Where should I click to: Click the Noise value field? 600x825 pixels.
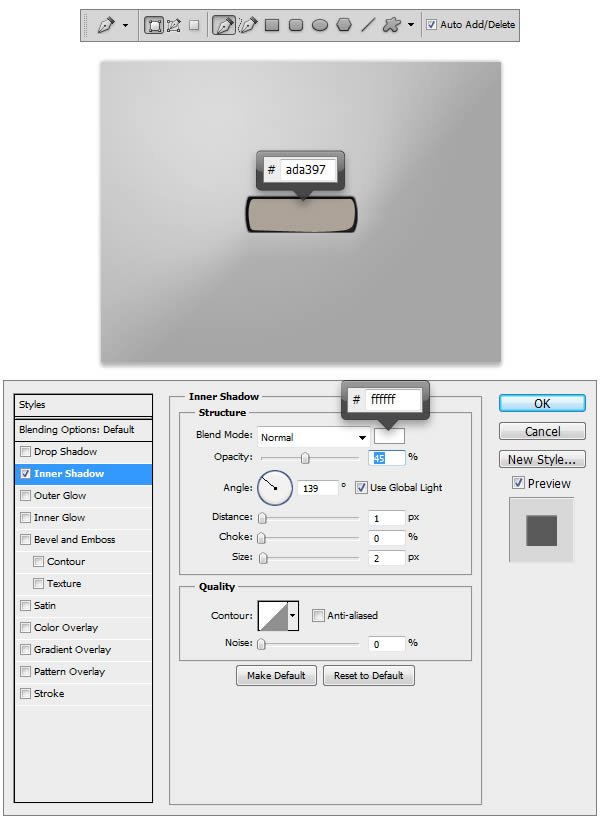(387, 644)
